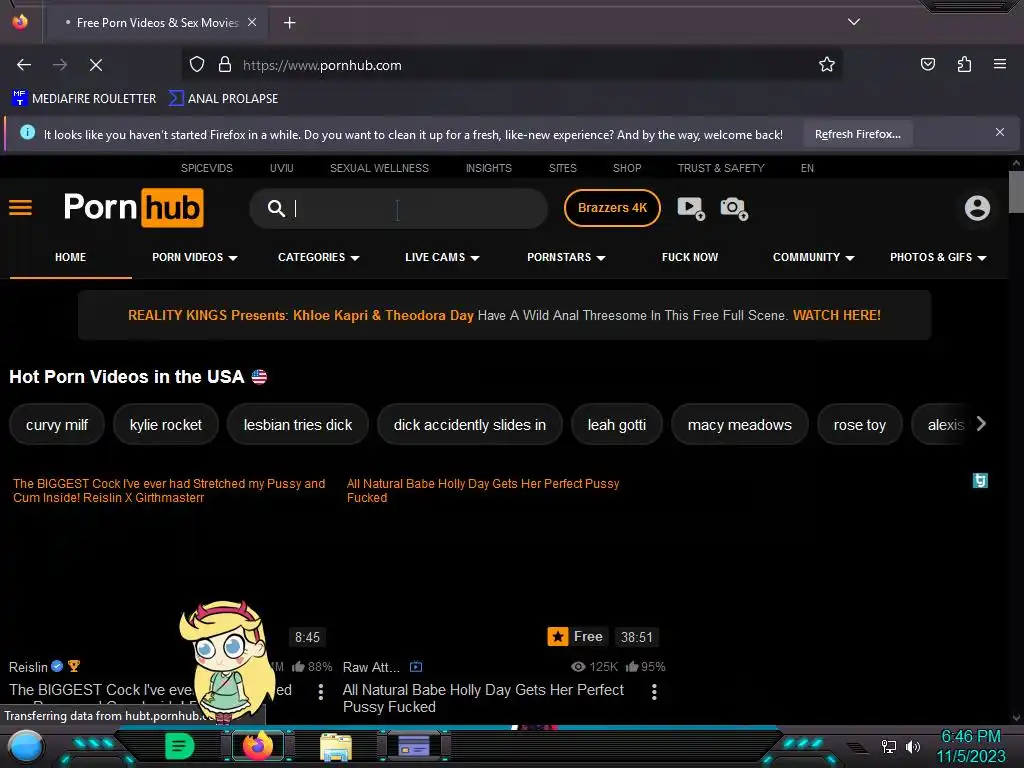Open the UVIU top link
1024x768 pixels.
281,168
